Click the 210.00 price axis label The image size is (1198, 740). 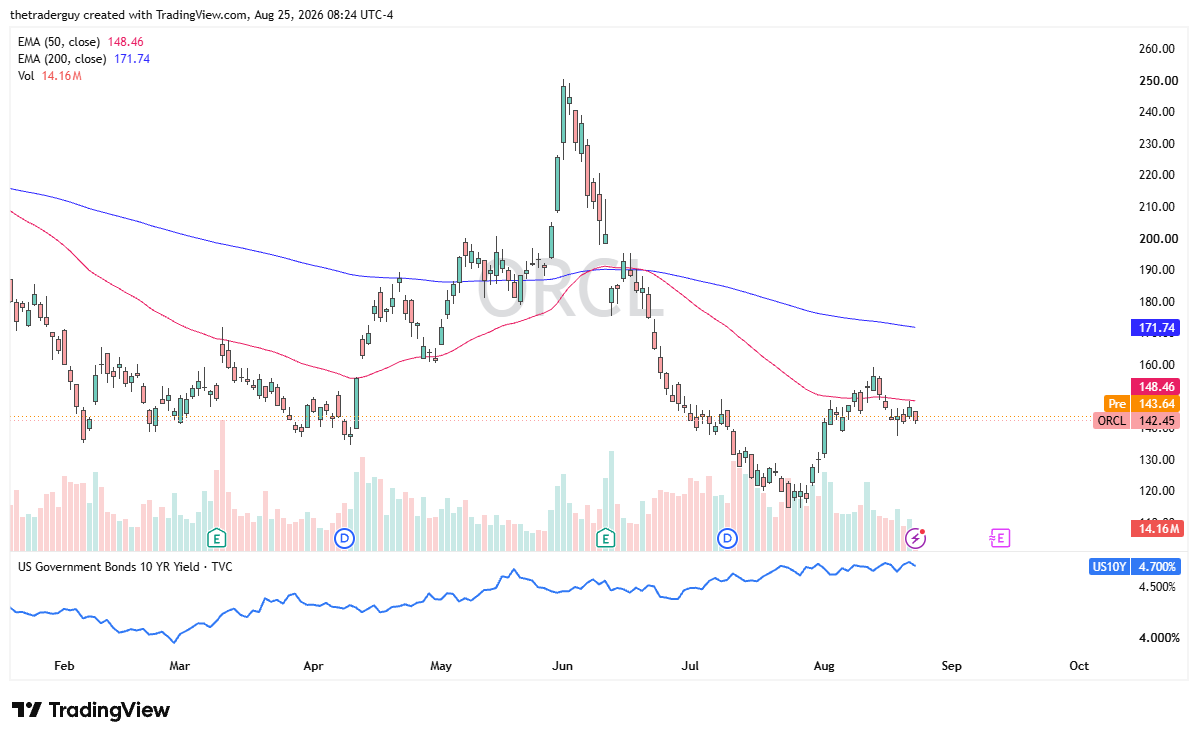(x=1157, y=207)
